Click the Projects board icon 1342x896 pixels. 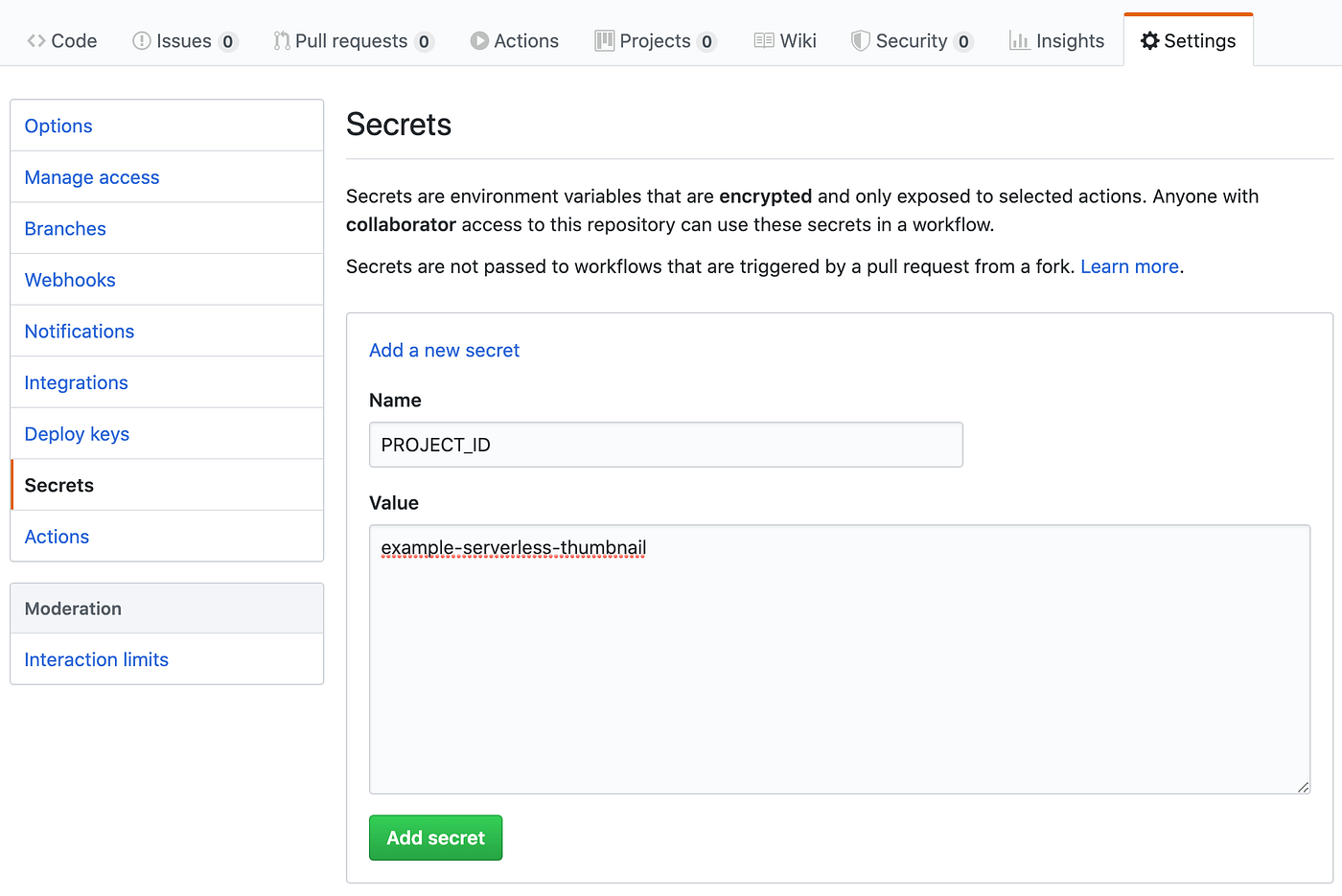605,40
